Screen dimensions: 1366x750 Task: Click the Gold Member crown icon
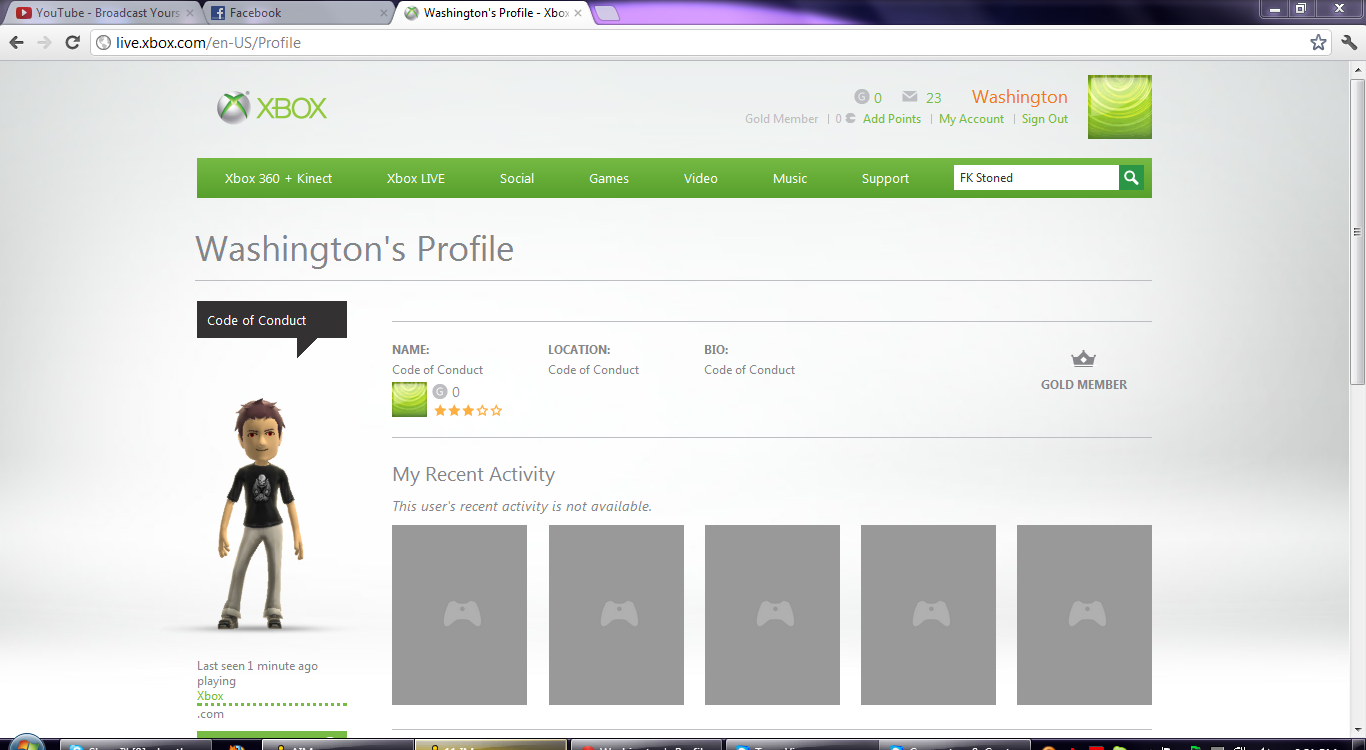click(x=1083, y=359)
